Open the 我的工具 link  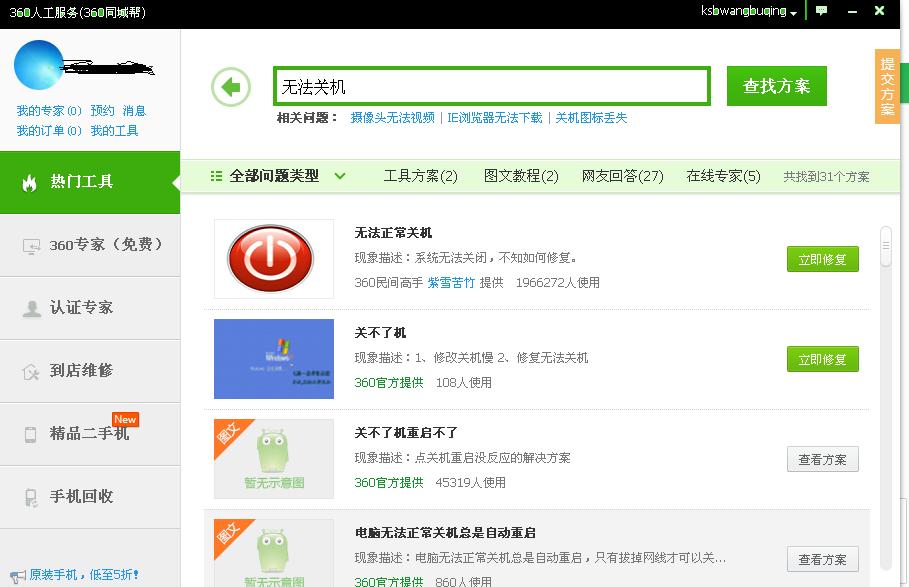[114, 131]
